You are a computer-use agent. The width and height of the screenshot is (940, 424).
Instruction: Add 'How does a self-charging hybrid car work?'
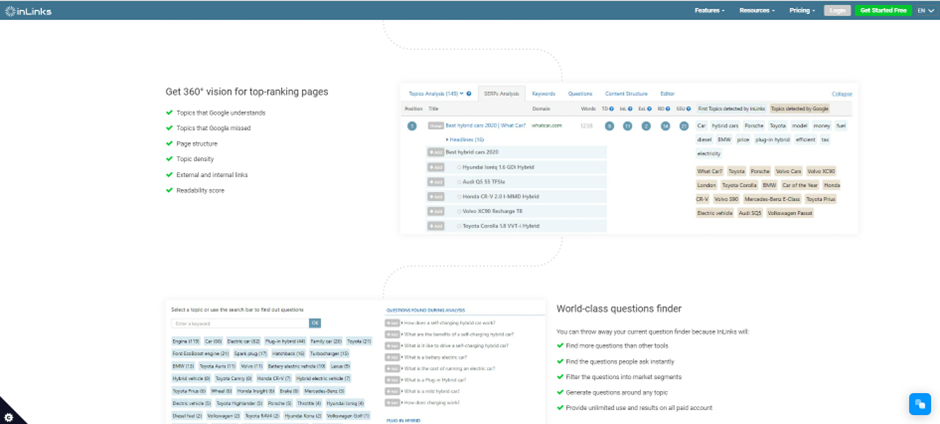[x=392, y=323]
